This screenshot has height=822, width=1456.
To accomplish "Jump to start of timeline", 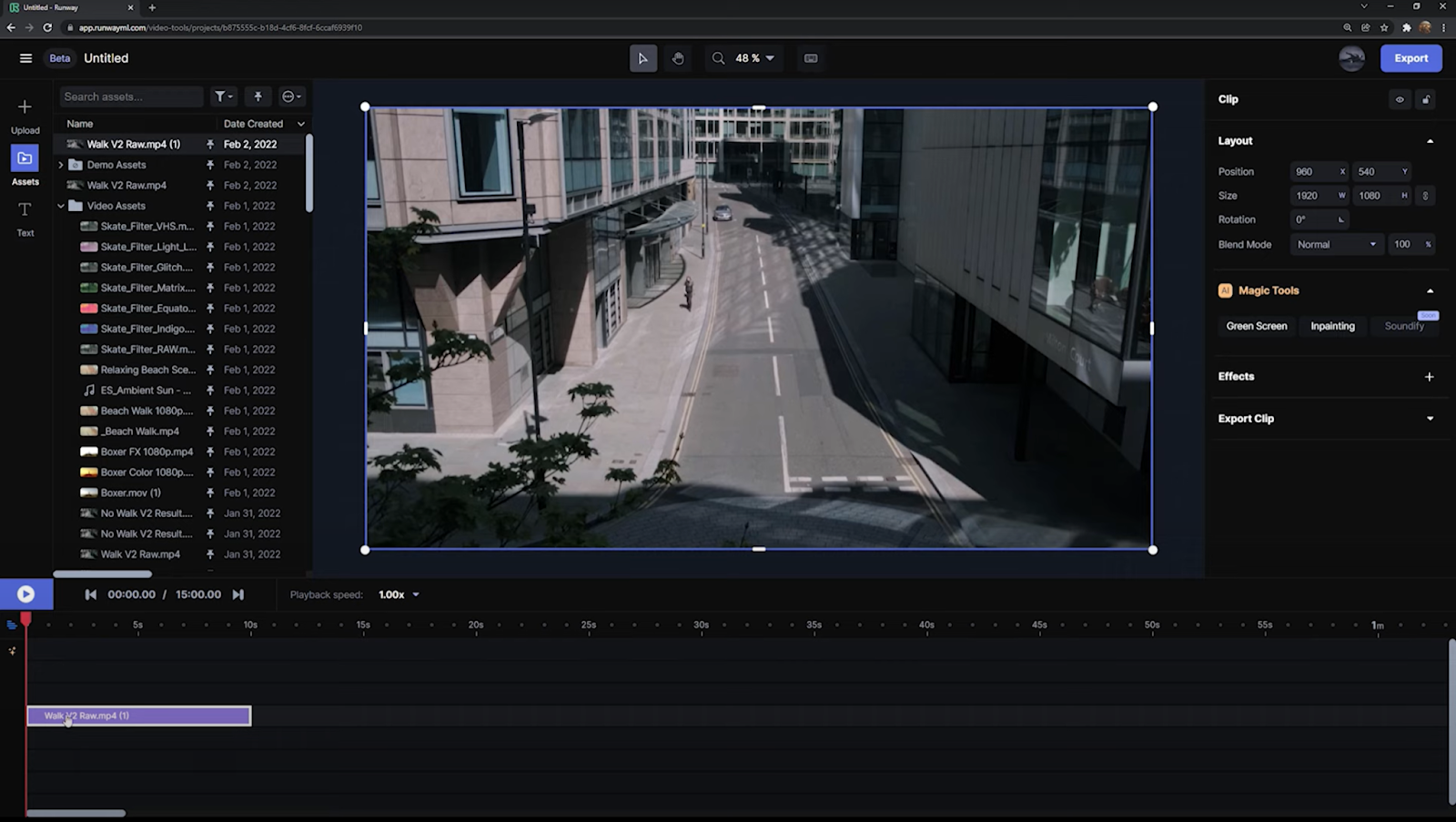I will (x=90, y=594).
